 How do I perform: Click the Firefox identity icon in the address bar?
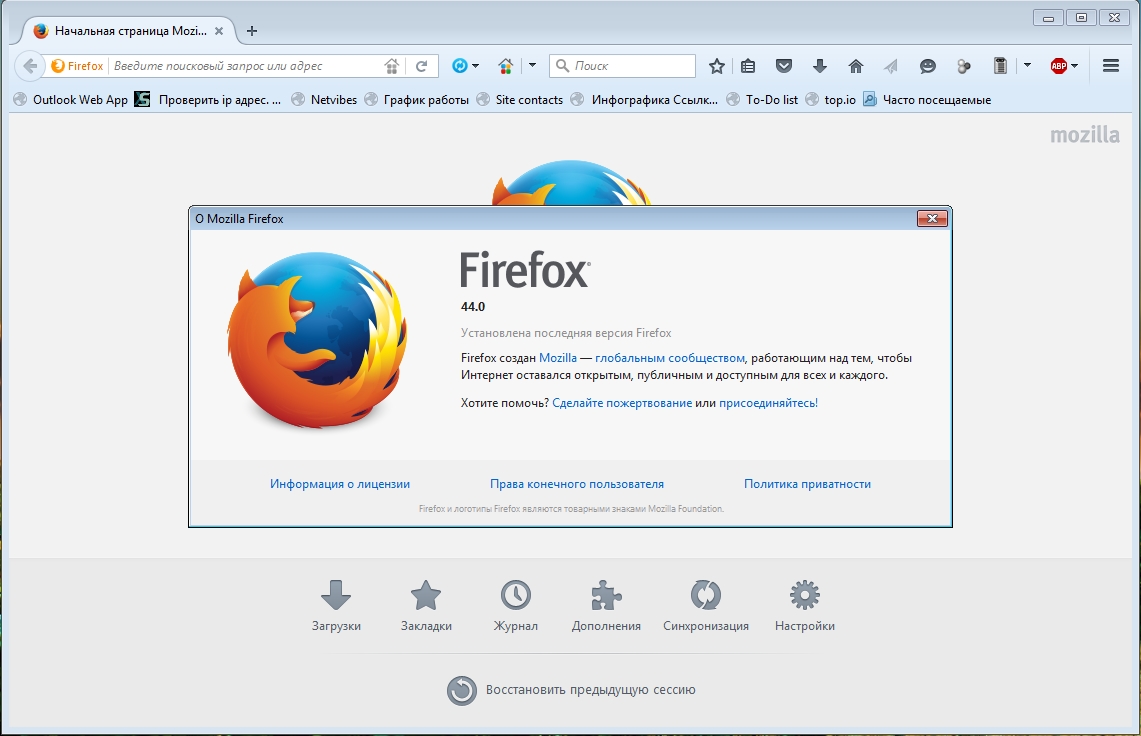pyautogui.click(x=58, y=66)
